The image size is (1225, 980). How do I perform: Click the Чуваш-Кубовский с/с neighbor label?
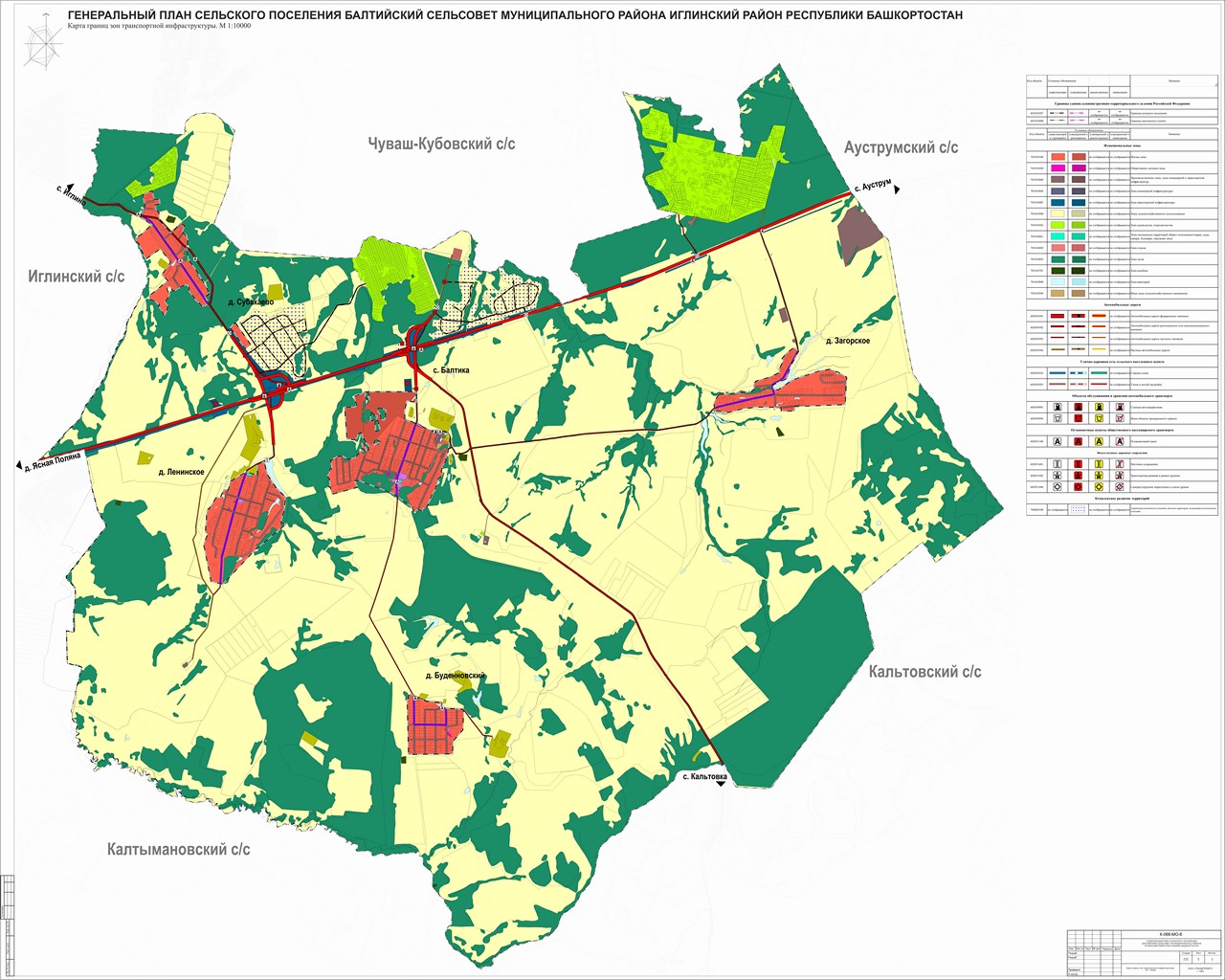click(441, 144)
